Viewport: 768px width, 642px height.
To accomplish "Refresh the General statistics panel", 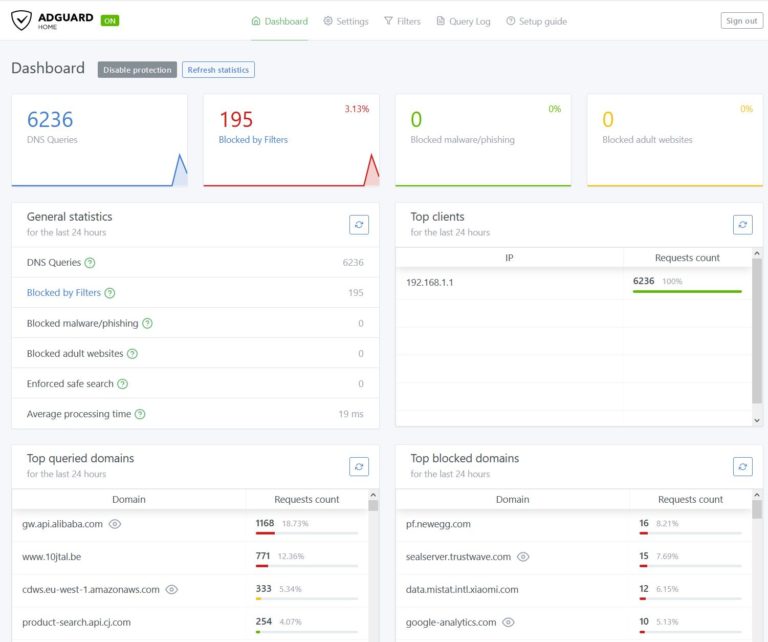I will (359, 225).
